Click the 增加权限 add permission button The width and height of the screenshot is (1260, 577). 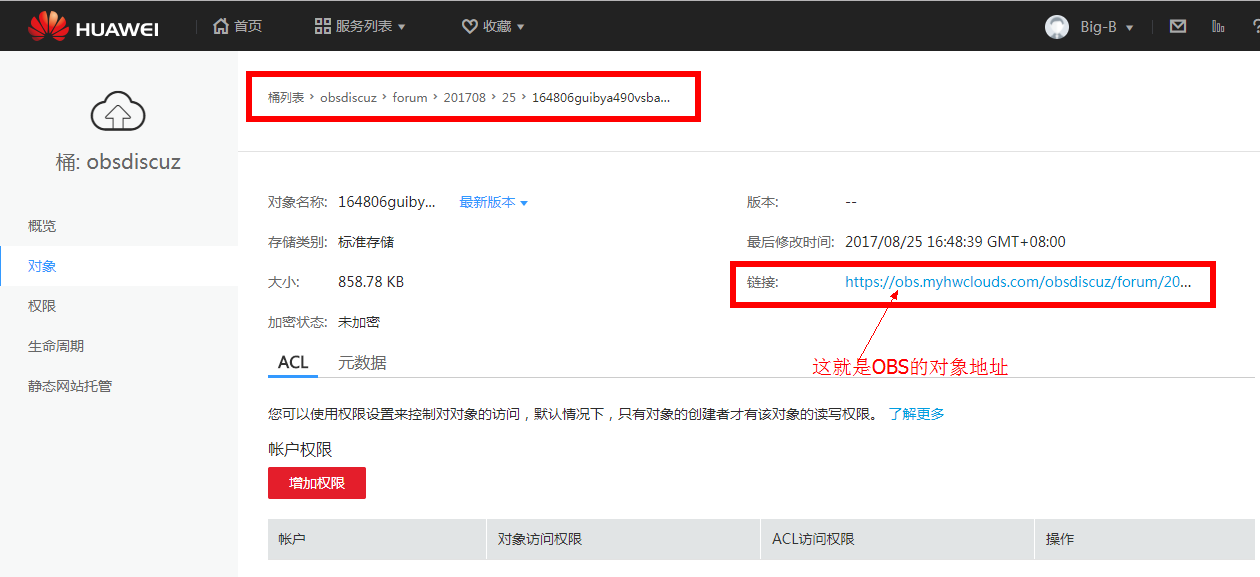317,483
